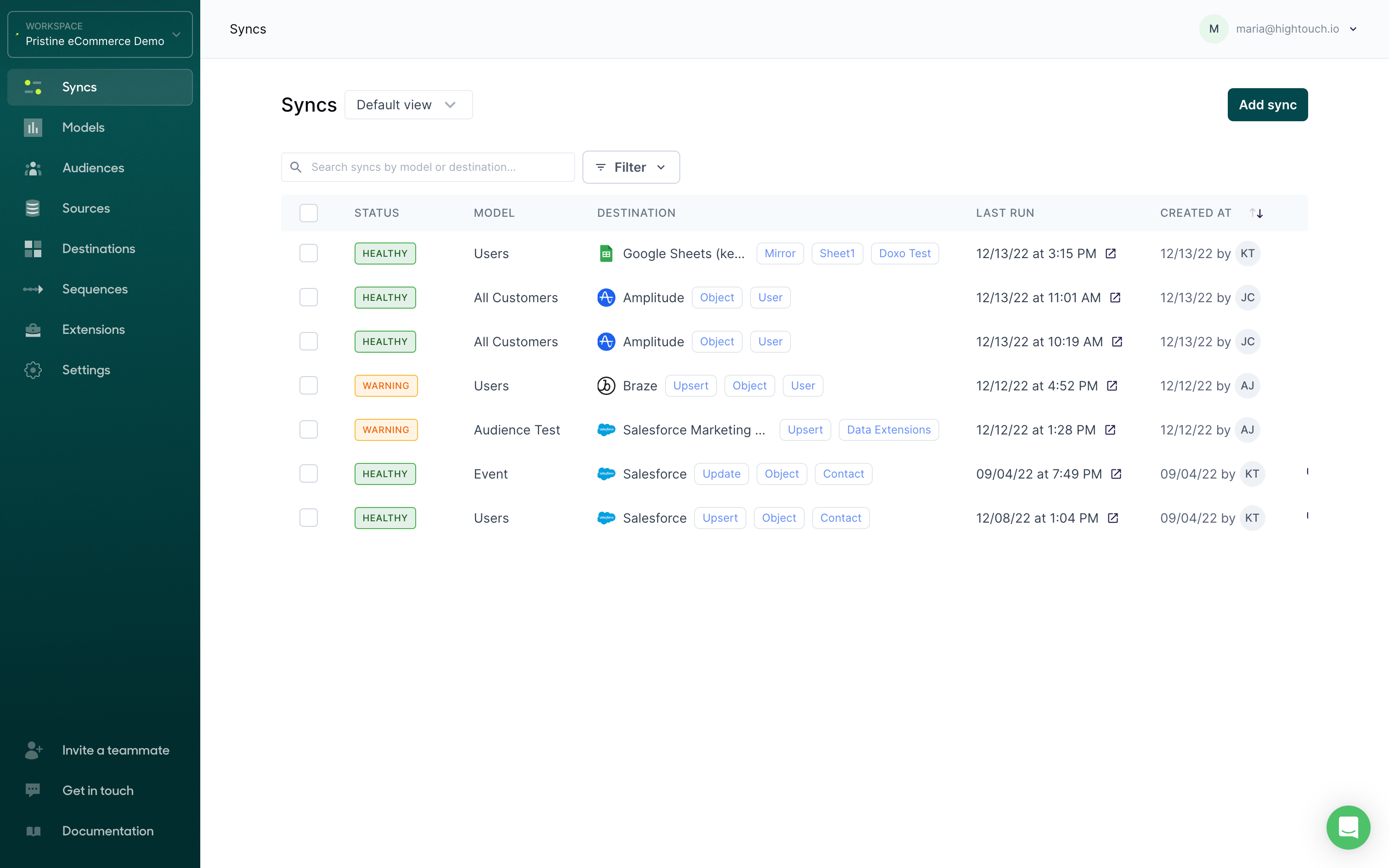
Task: Expand the Filter dropdown
Action: pyautogui.click(x=630, y=167)
